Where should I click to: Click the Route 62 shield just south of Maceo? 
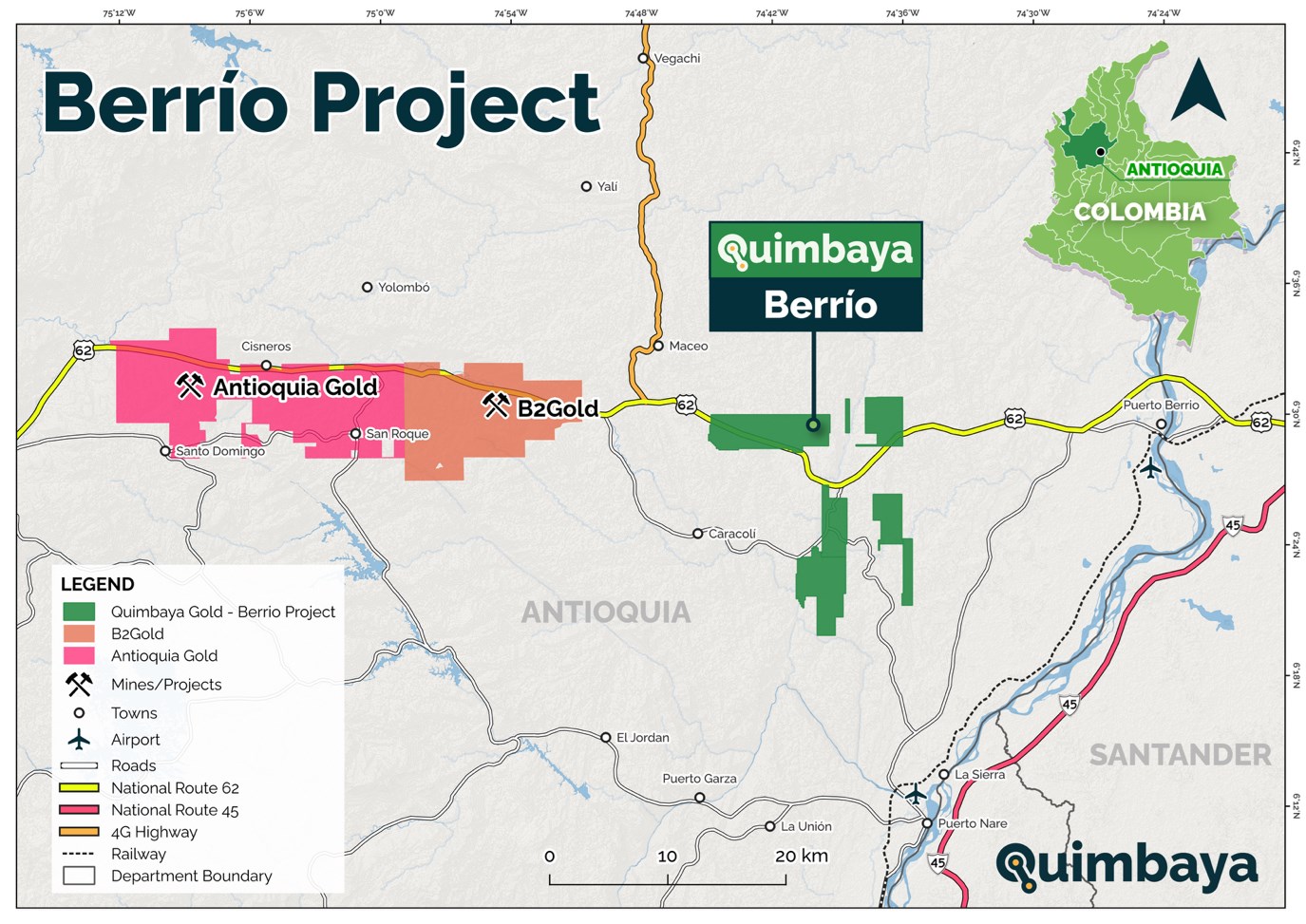point(686,405)
